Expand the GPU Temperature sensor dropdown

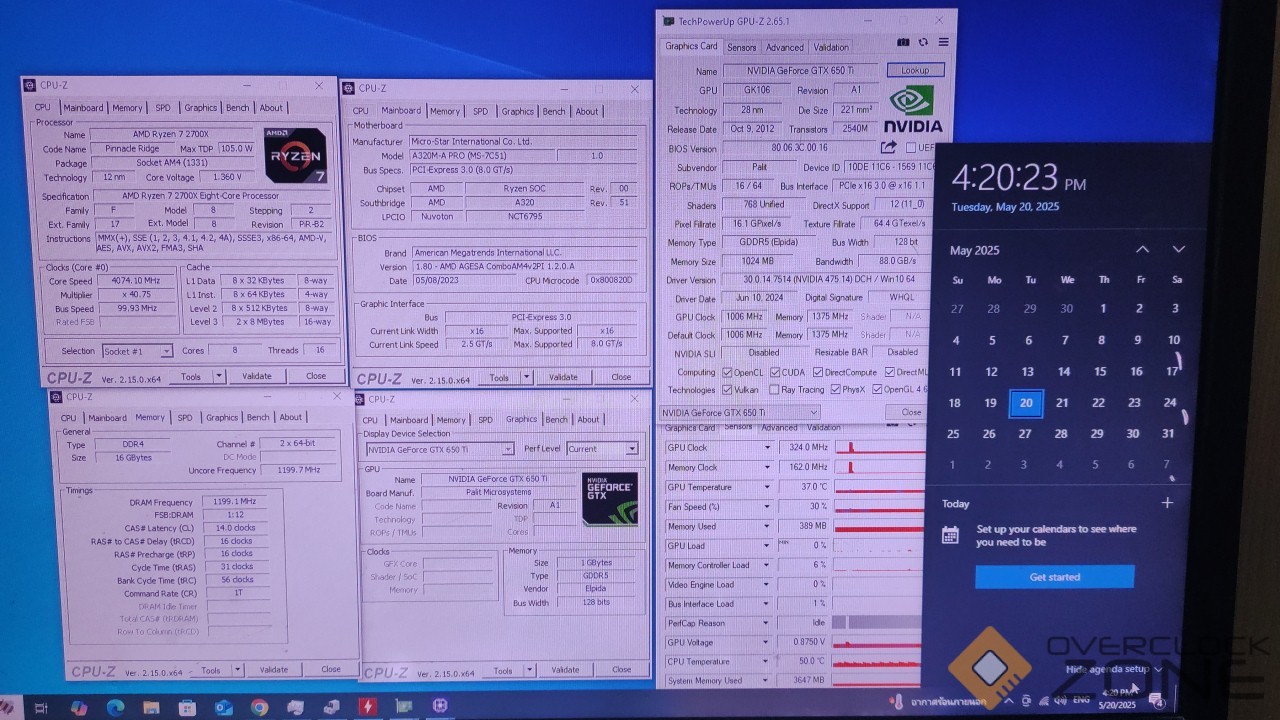(767, 487)
